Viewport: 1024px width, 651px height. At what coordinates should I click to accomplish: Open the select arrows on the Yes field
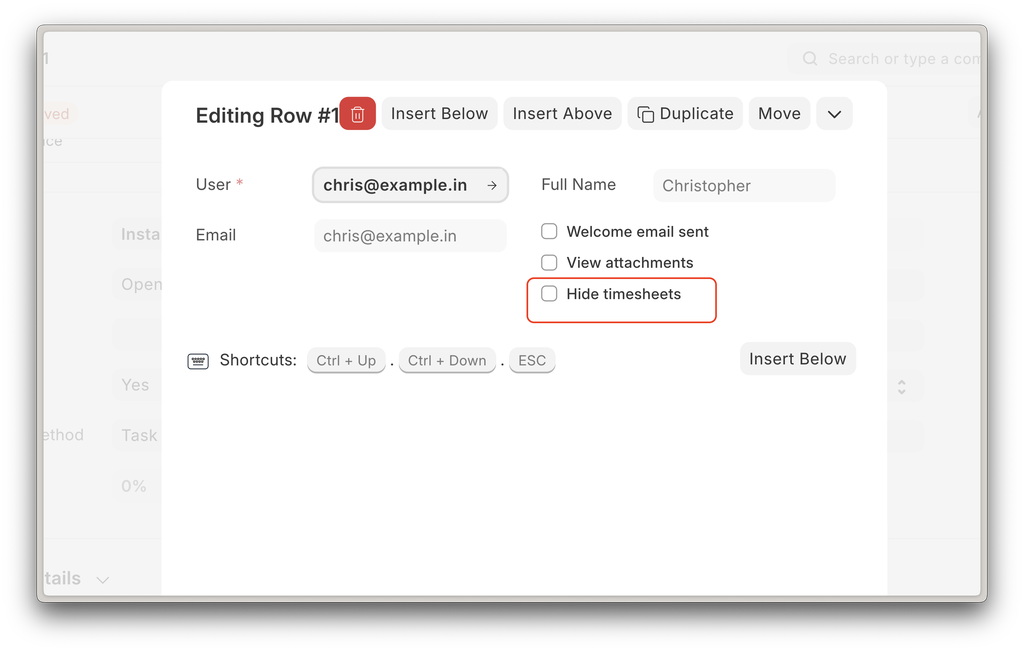point(901,386)
